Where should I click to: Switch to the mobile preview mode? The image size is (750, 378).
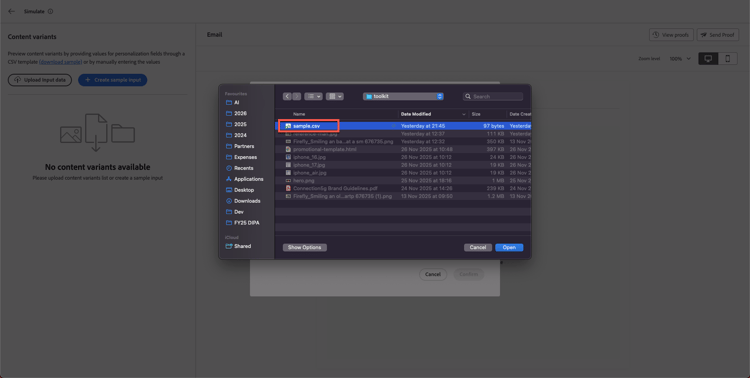pyautogui.click(x=728, y=58)
